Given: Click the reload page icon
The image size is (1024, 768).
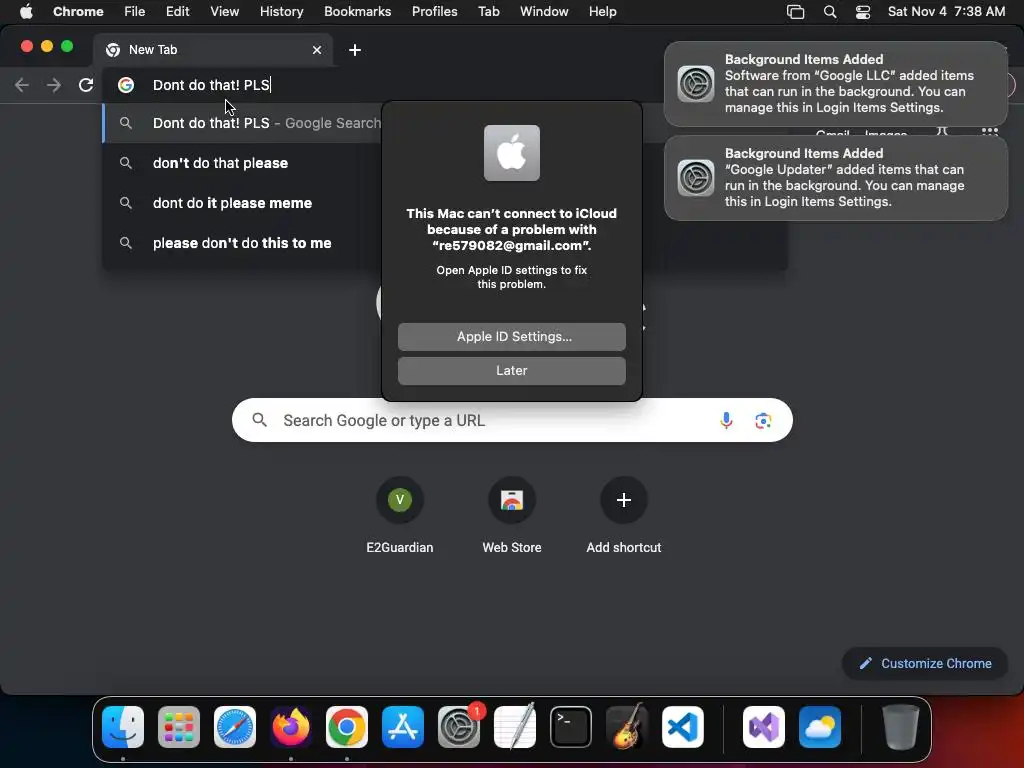Looking at the screenshot, I should click(x=86, y=85).
